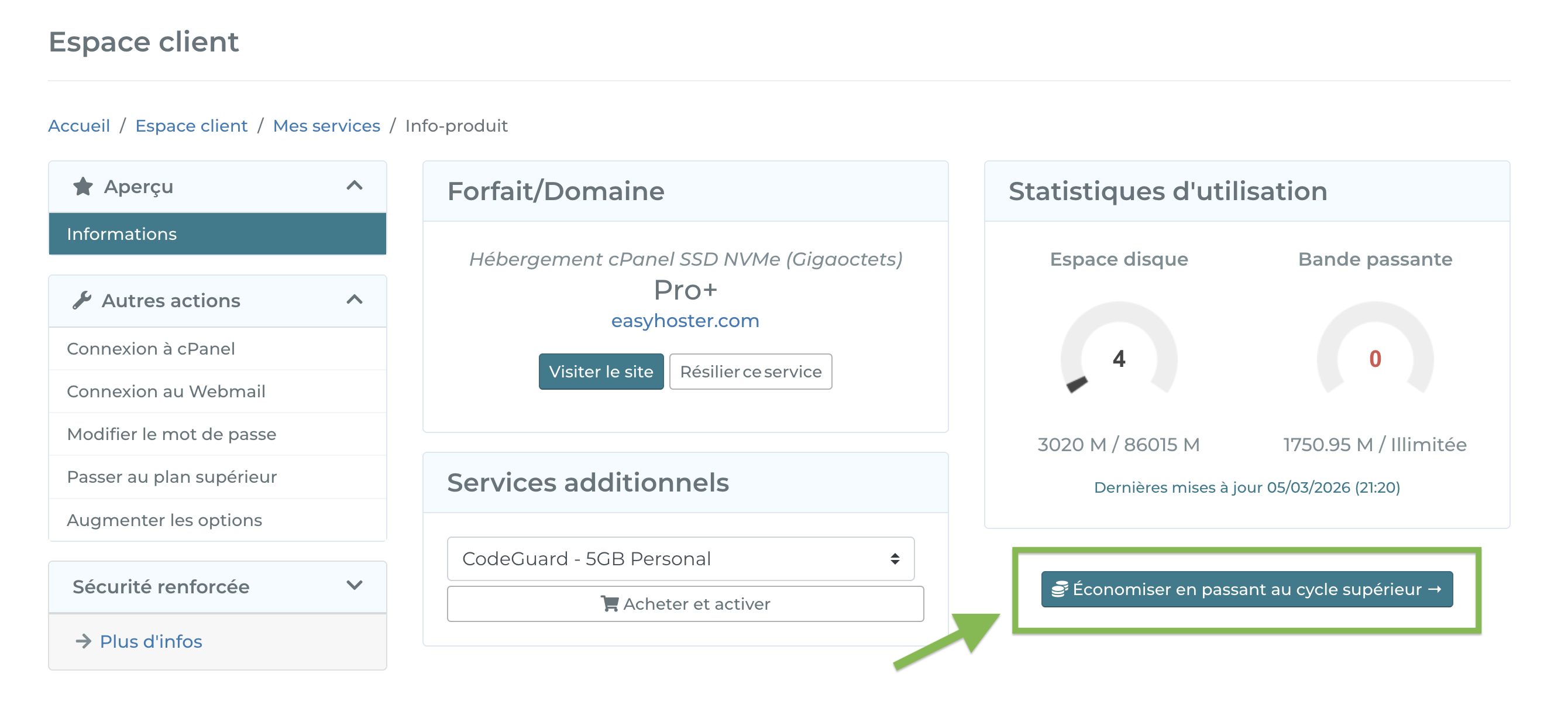Viewport: 1568px width, 701px height.
Task: Click the arrow icon beside Plus d'infos
Action: pyautogui.click(x=82, y=641)
